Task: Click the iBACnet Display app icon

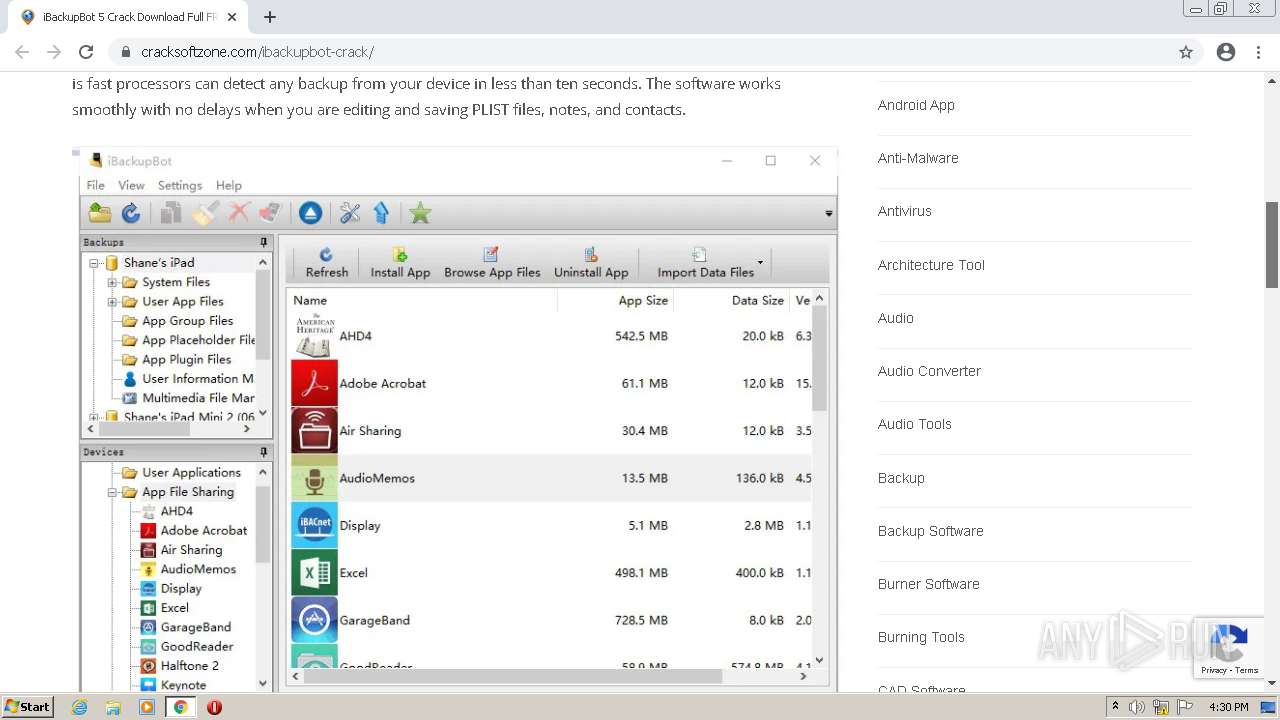Action: point(314,525)
